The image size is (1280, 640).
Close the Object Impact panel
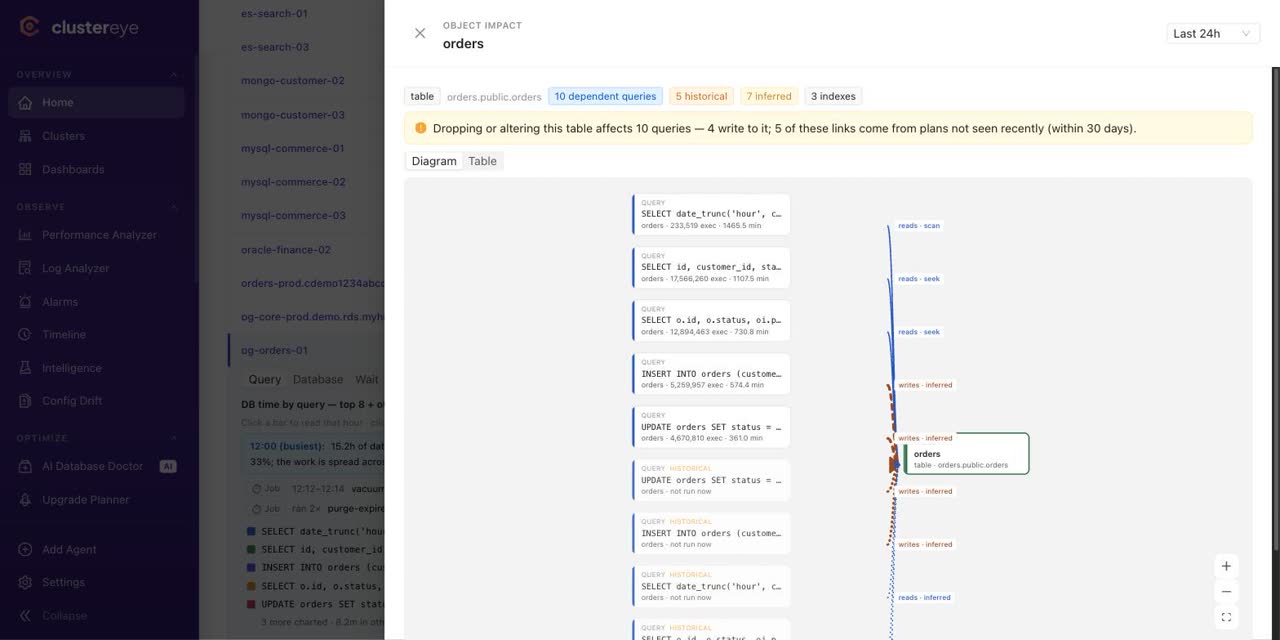[420, 33]
